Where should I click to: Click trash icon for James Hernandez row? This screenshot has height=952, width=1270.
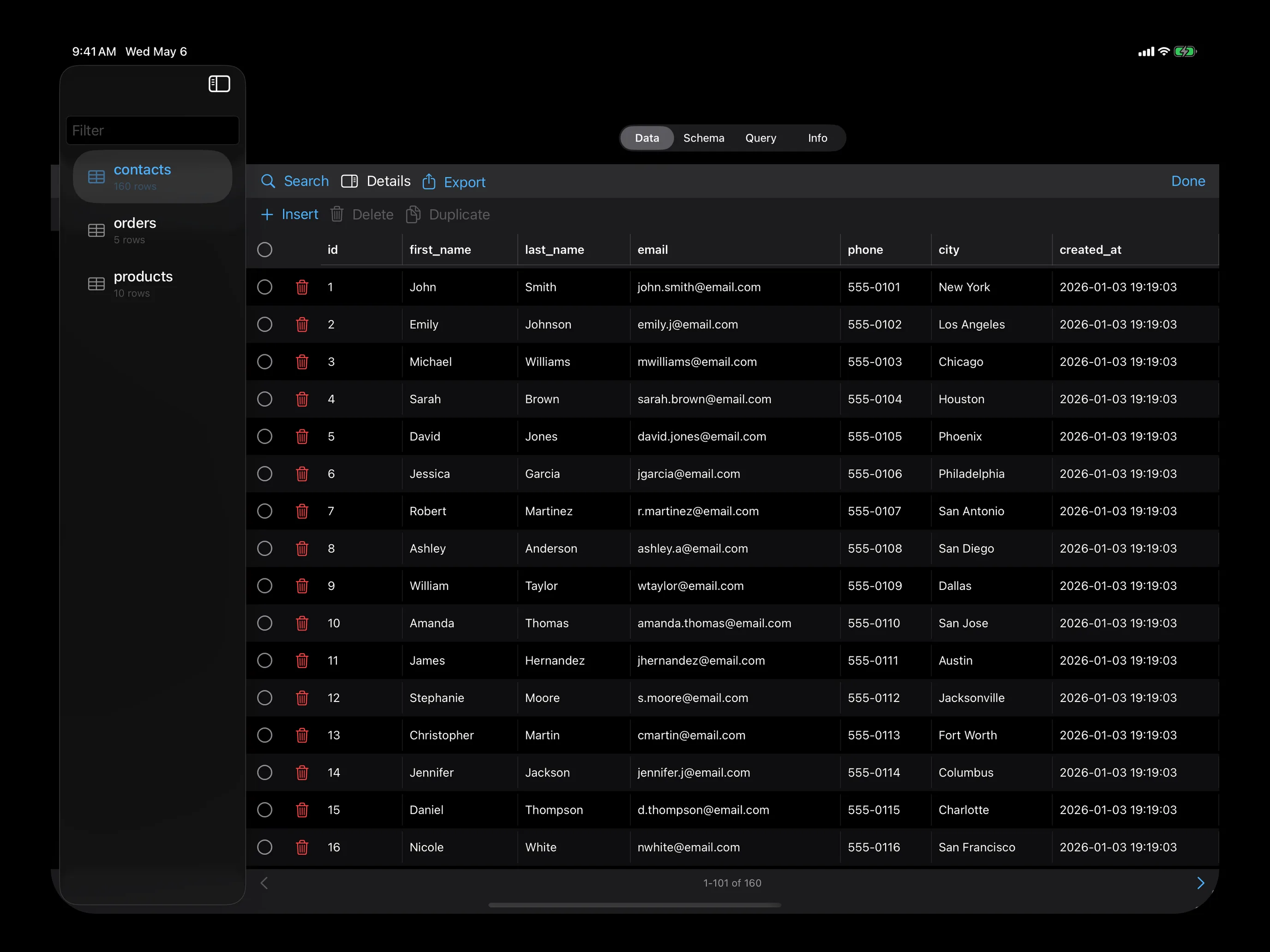(302, 660)
